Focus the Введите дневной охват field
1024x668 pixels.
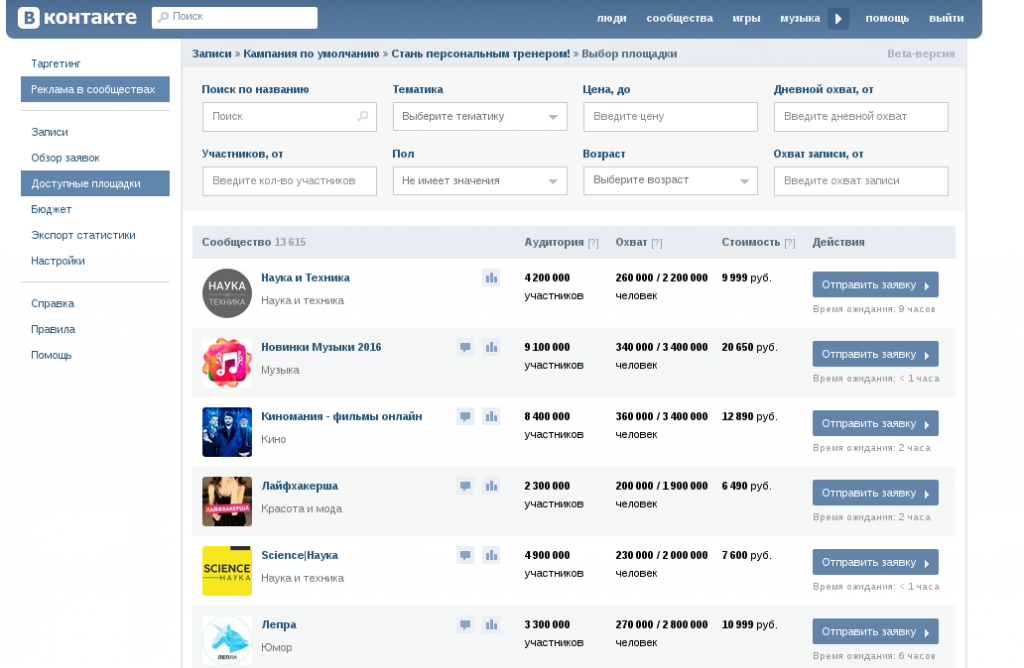861,116
